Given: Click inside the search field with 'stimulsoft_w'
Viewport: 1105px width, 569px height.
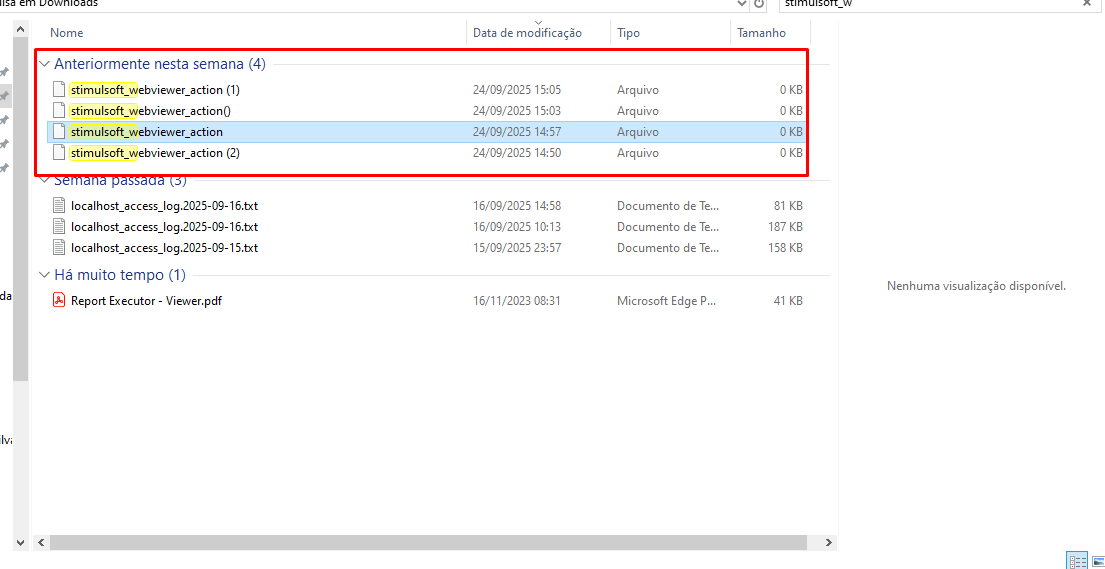Looking at the screenshot, I should pyautogui.click(x=920, y=4).
